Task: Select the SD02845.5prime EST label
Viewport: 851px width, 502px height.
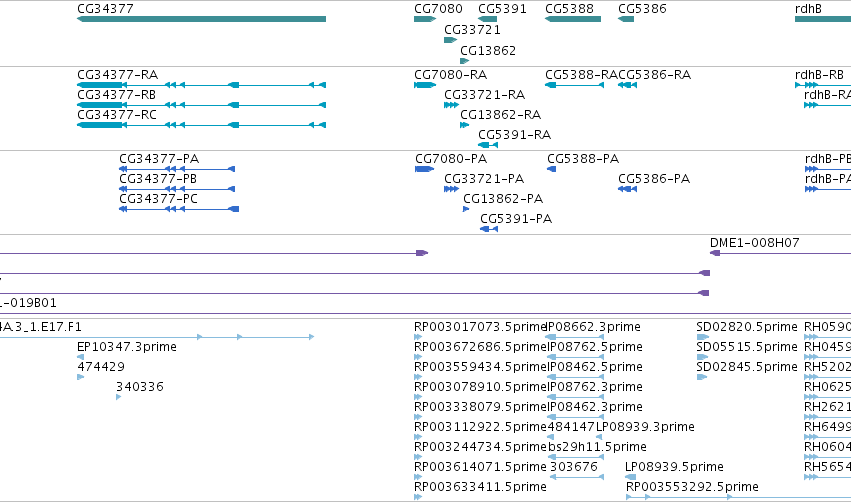Action: pyautogui.click(x=747, y=367)
